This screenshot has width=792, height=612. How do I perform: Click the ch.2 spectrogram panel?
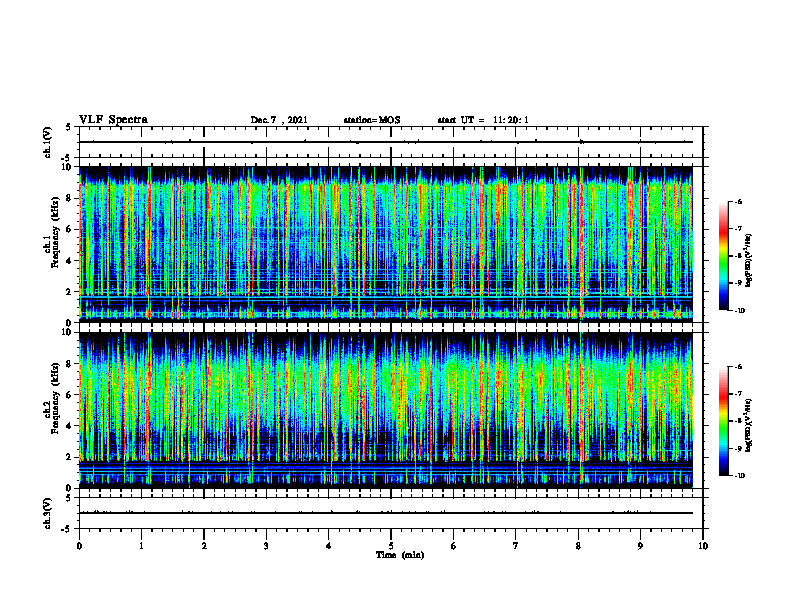click(x=386, y=410)
